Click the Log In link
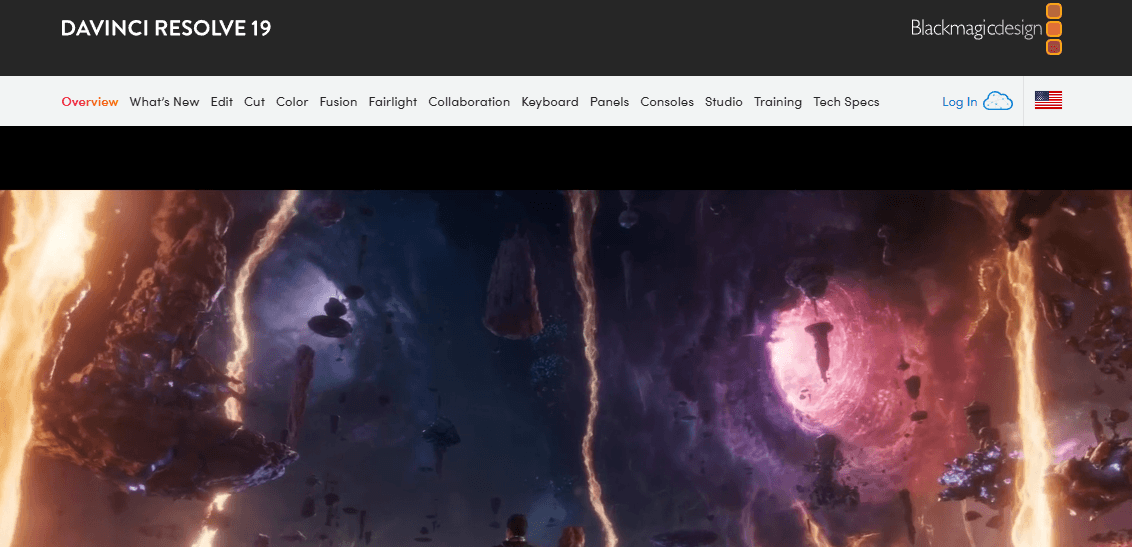 tap(959, 102)
